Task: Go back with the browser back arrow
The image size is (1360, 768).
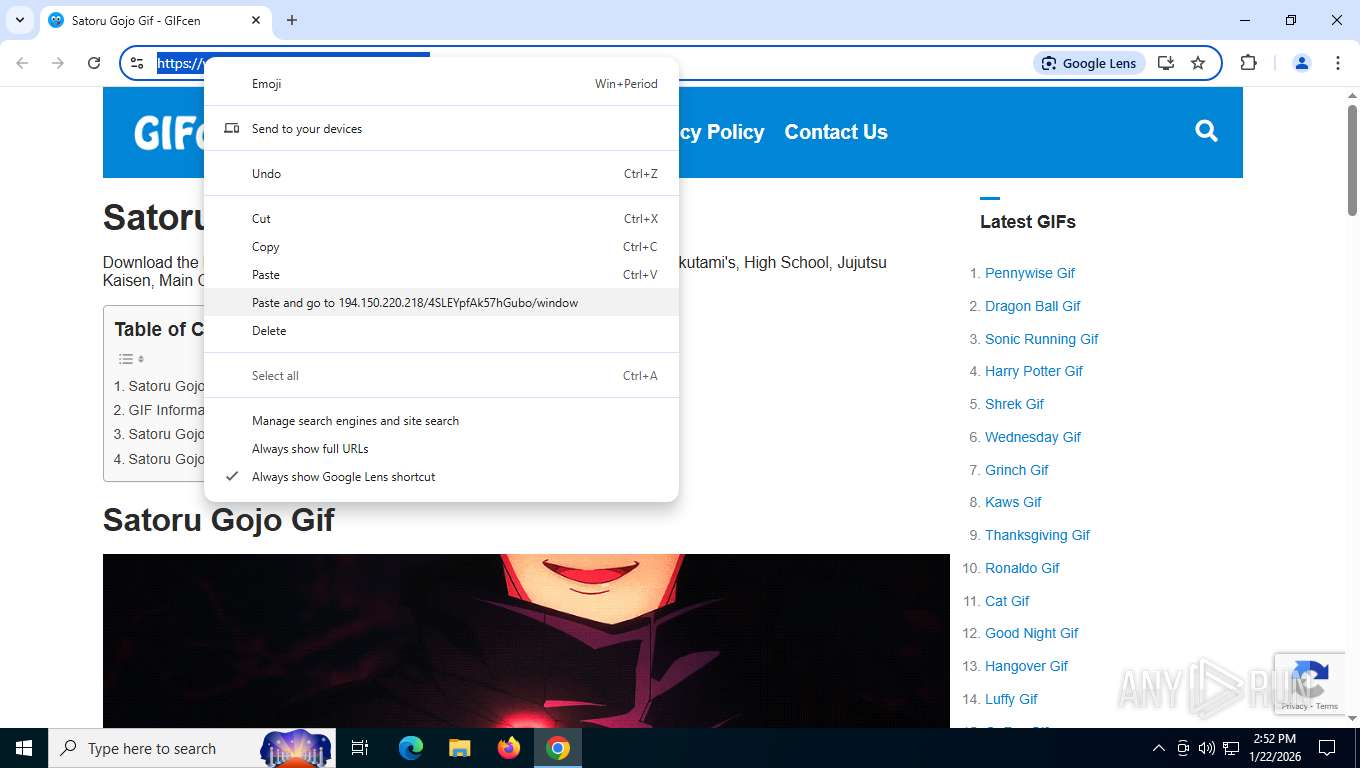Action: (x=22, y=63)
